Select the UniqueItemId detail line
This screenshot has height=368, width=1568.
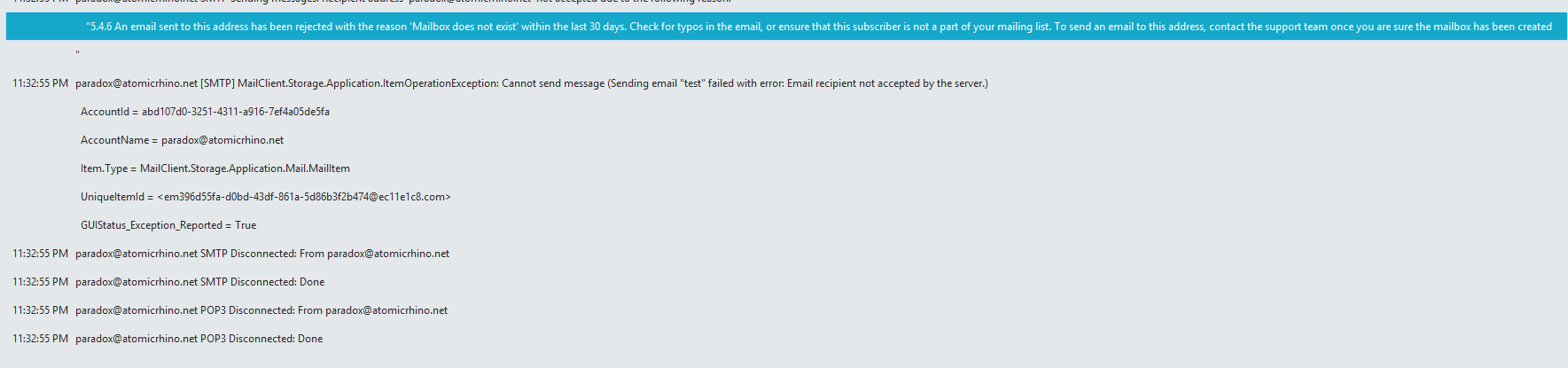pos(265,197)
